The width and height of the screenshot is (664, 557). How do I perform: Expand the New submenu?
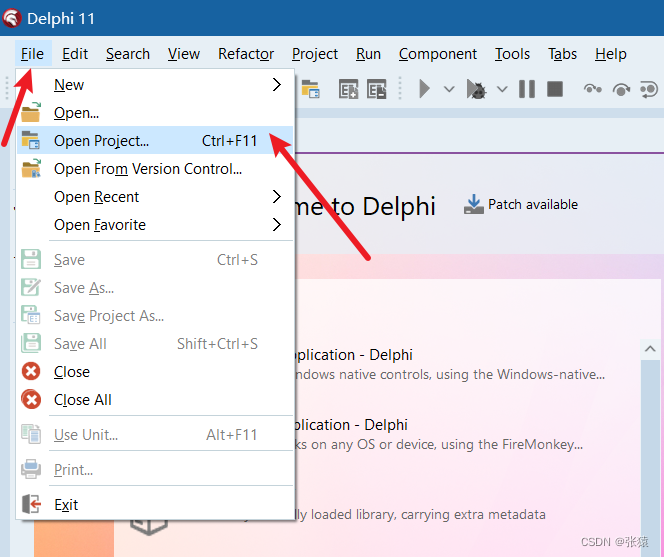[x=155, y=85]
